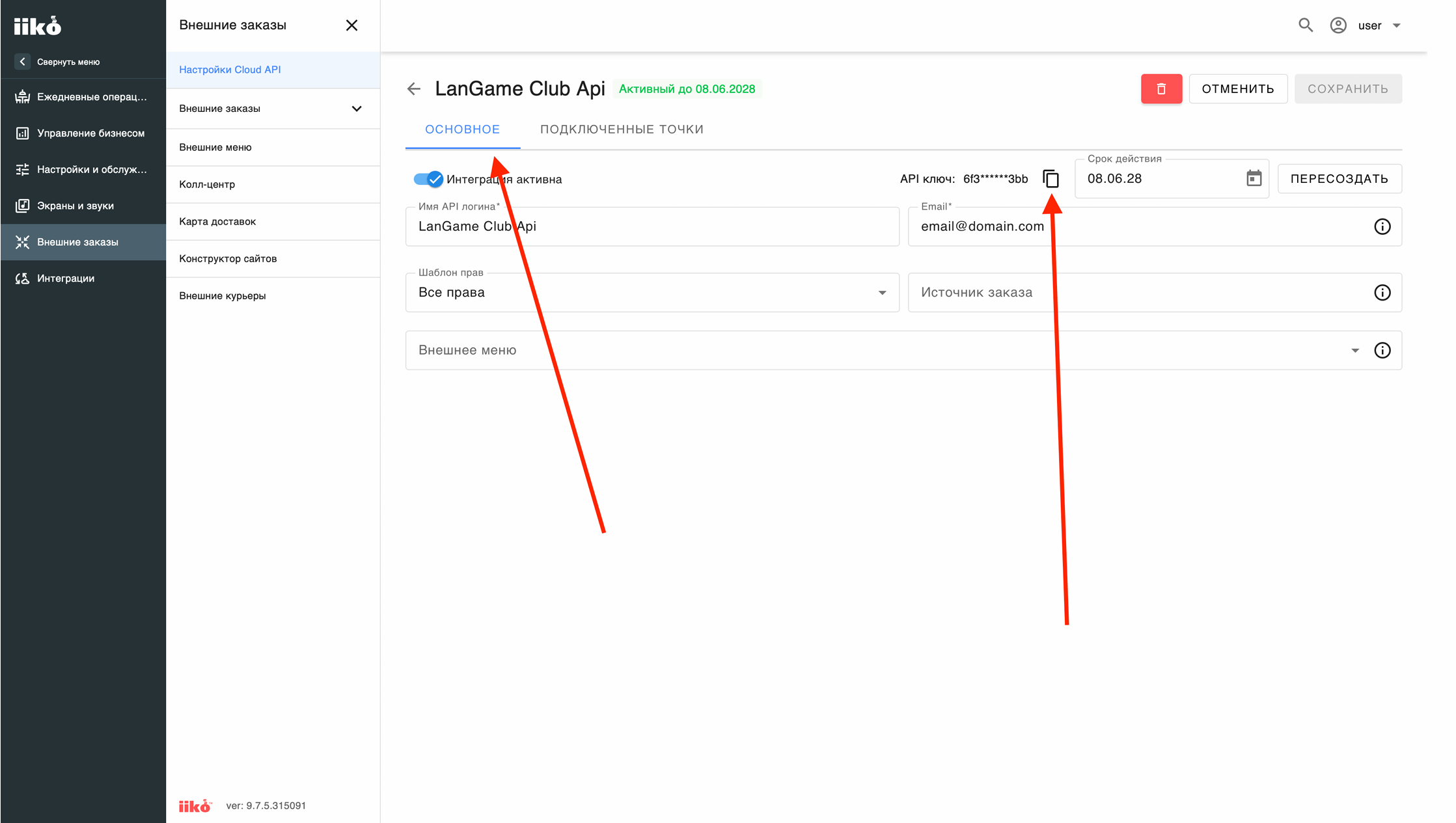Open the calendar icon in Срок действия
The image size is (1456, 823).
click(1254, 178)
